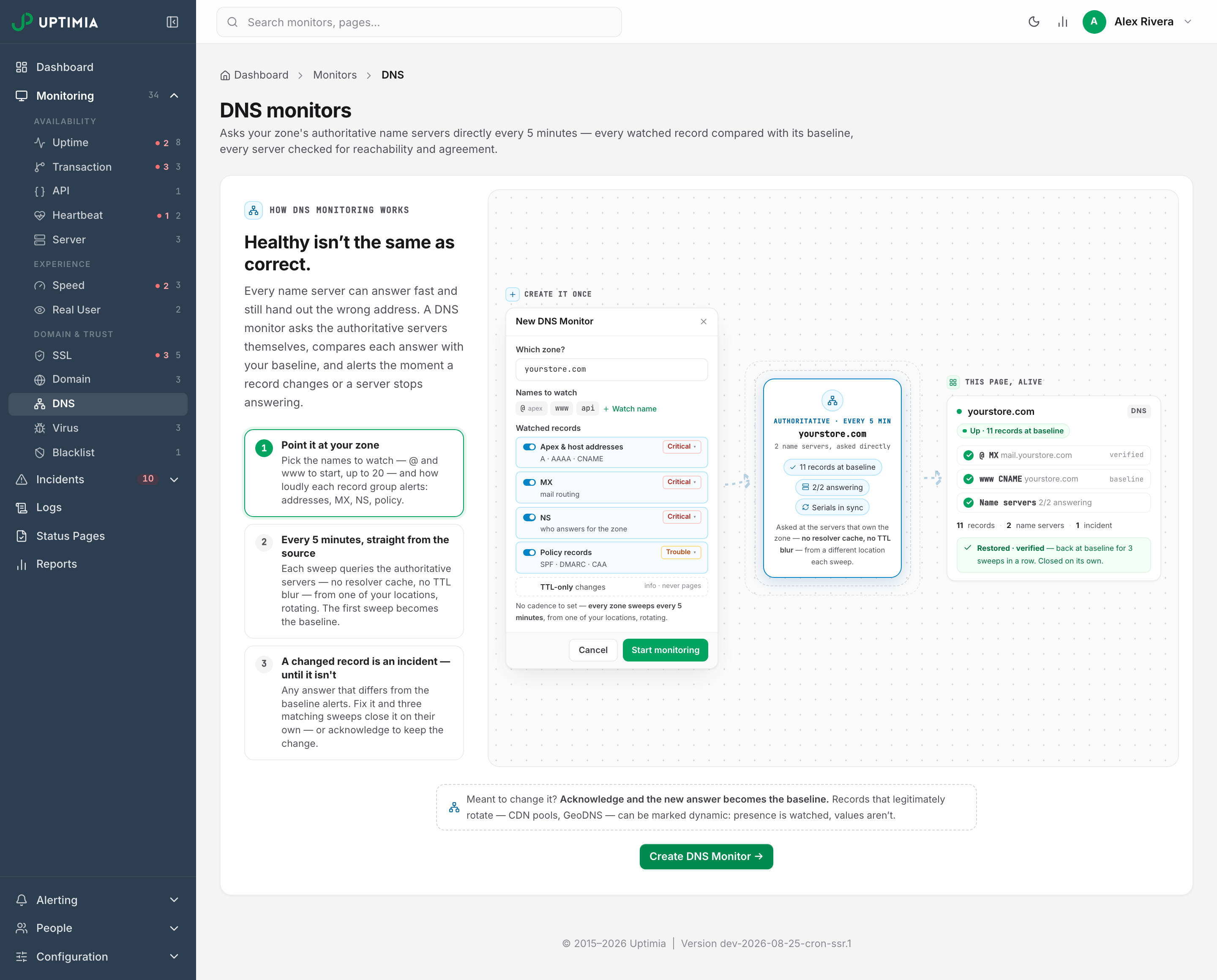Toggle dark mode moon icon
1217x980 pixels.
click(x=1034, y=22)
